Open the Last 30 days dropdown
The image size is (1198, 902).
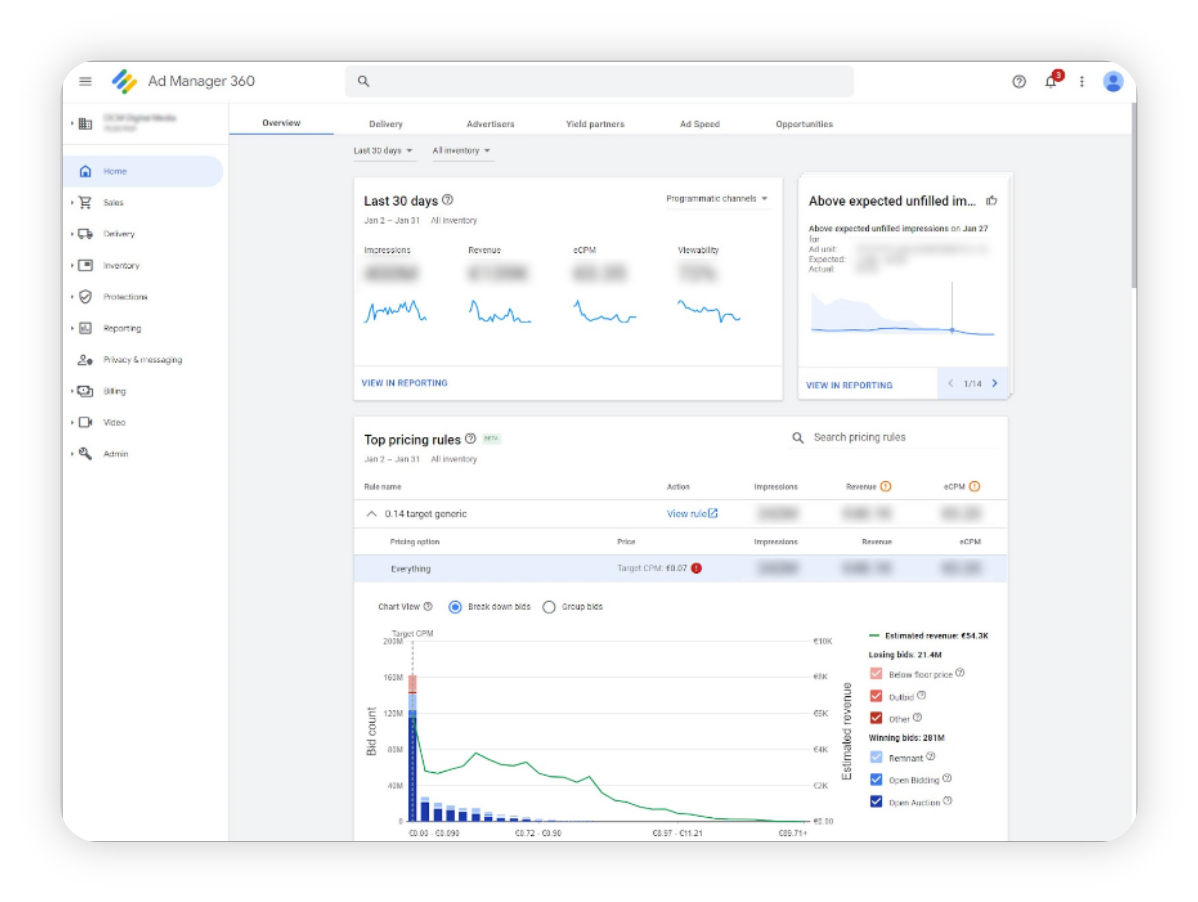[383, 151]
